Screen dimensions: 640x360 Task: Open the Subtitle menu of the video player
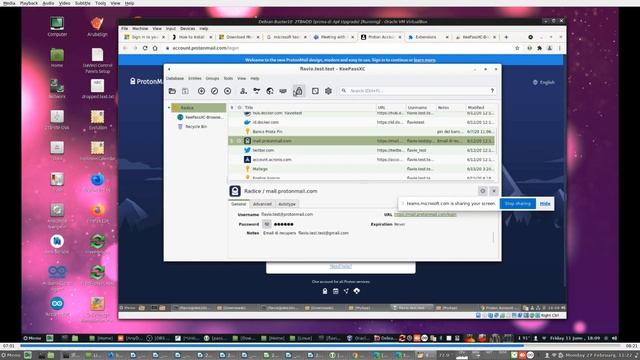click(x=82, y=3)
